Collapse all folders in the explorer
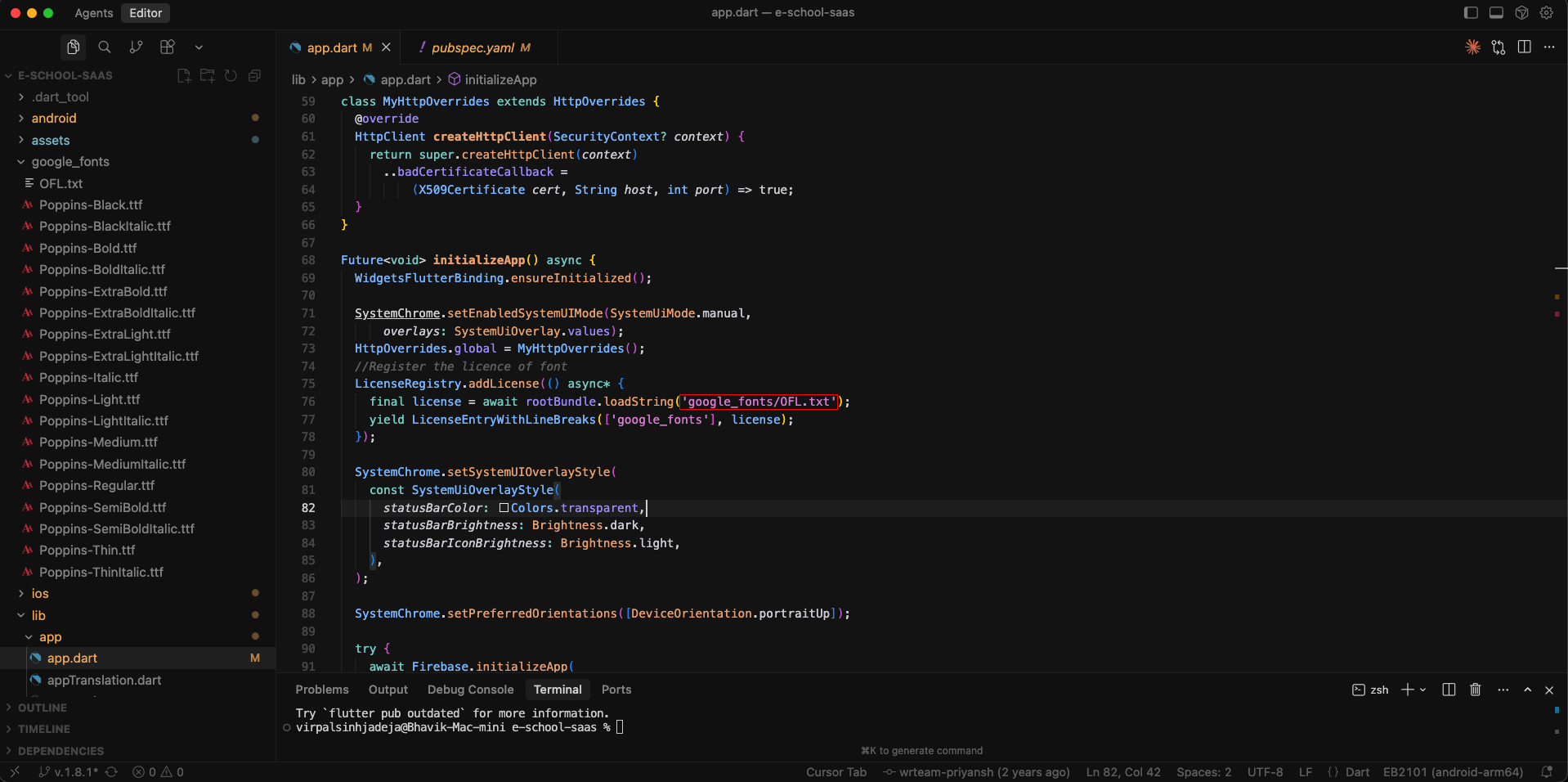The width and height of the screenshot is (1568, 782). pos(254,75)
